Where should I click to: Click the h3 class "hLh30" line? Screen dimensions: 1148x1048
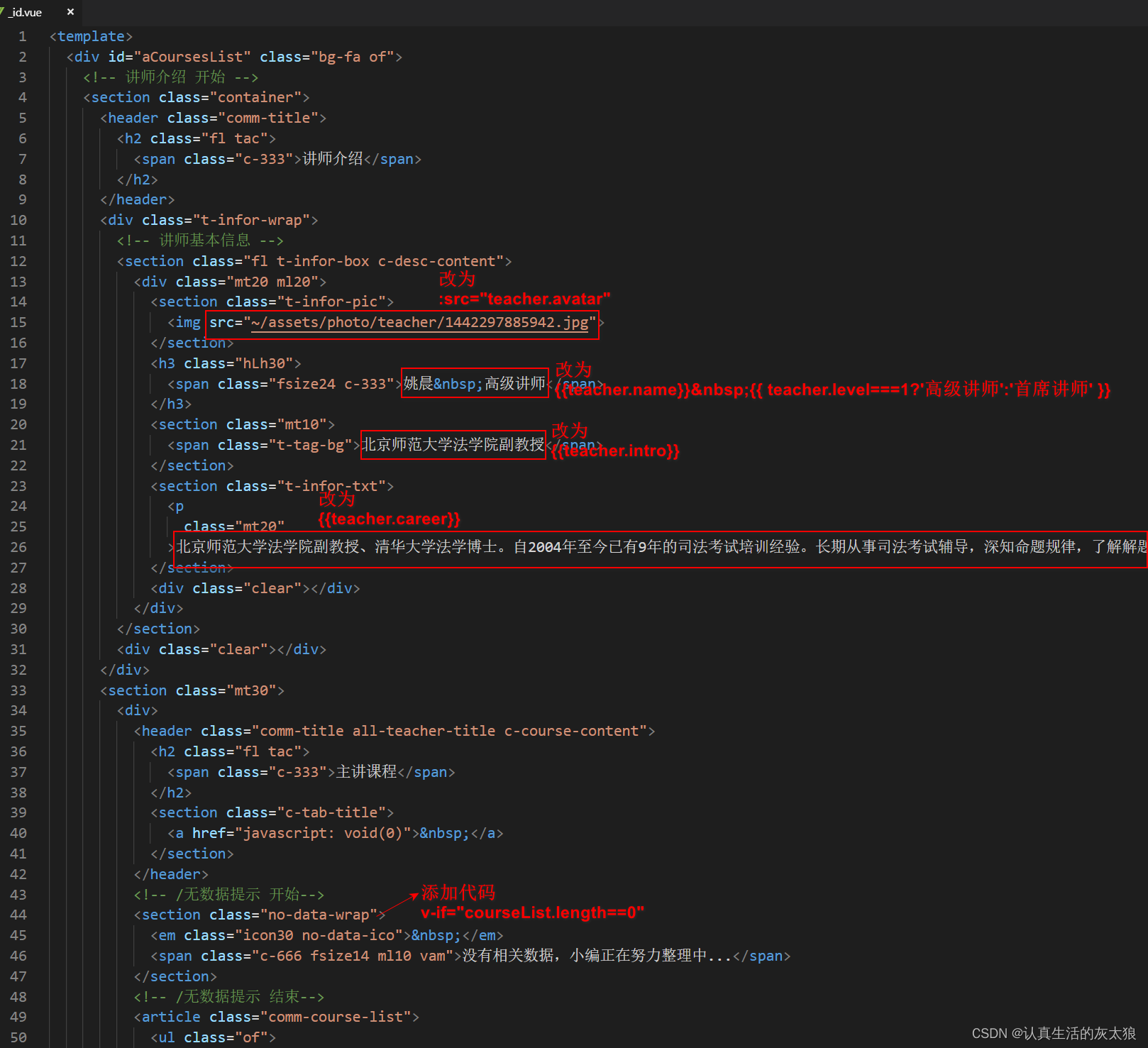226,363
